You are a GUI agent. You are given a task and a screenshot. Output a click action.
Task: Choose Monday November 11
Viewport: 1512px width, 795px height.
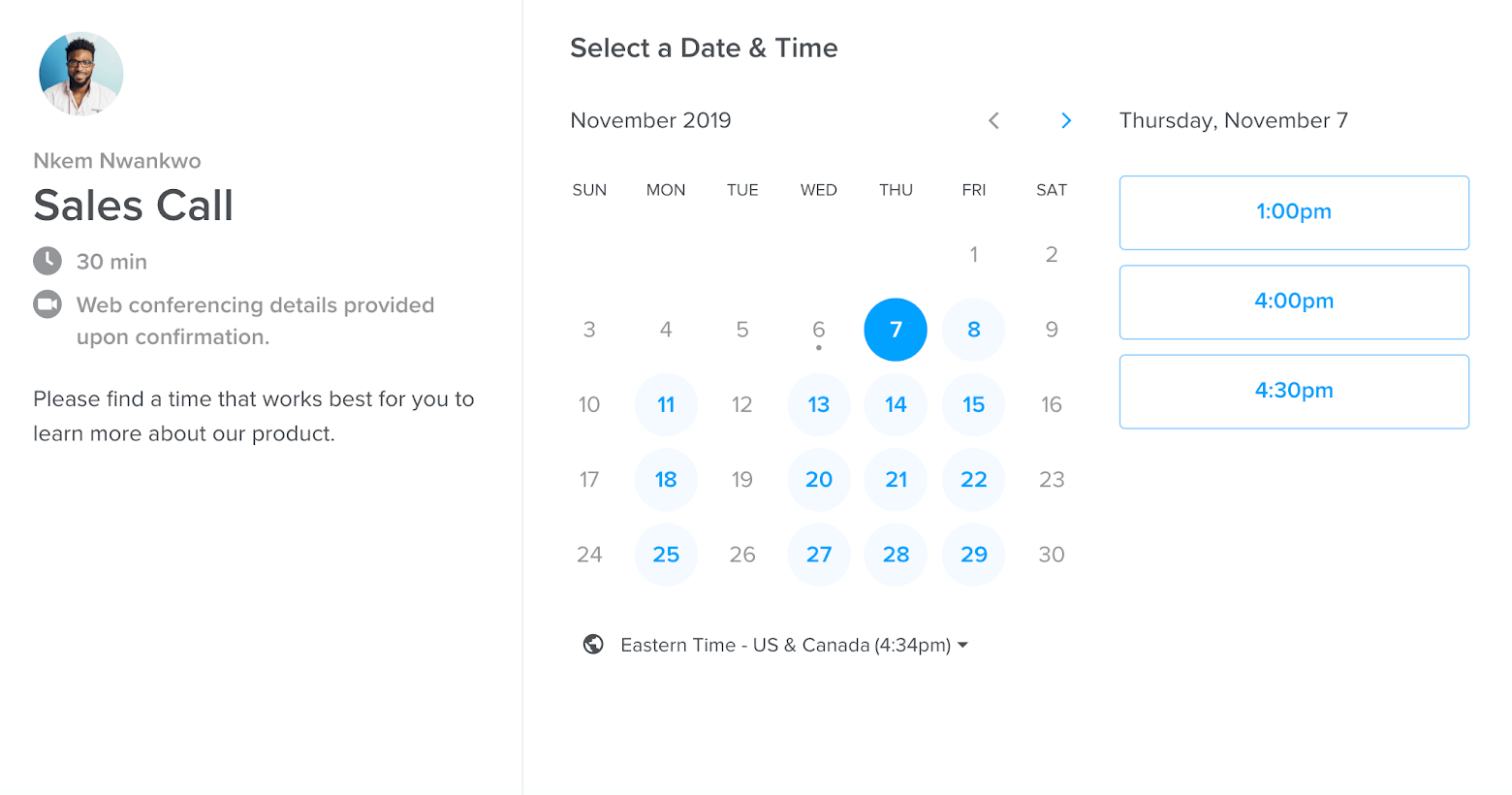666,404
